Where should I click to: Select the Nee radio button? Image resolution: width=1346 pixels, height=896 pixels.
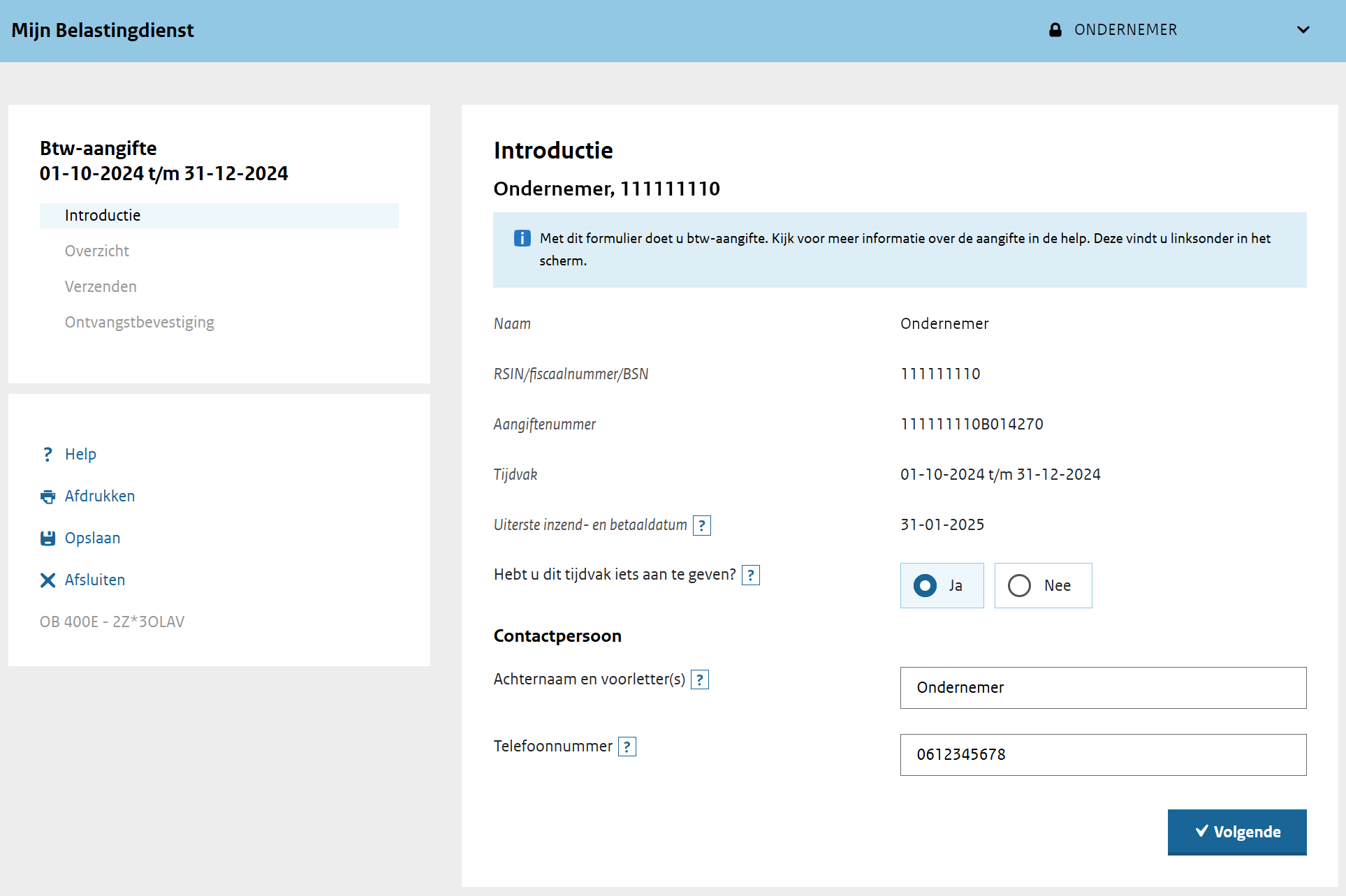(x=1020, y=585)
